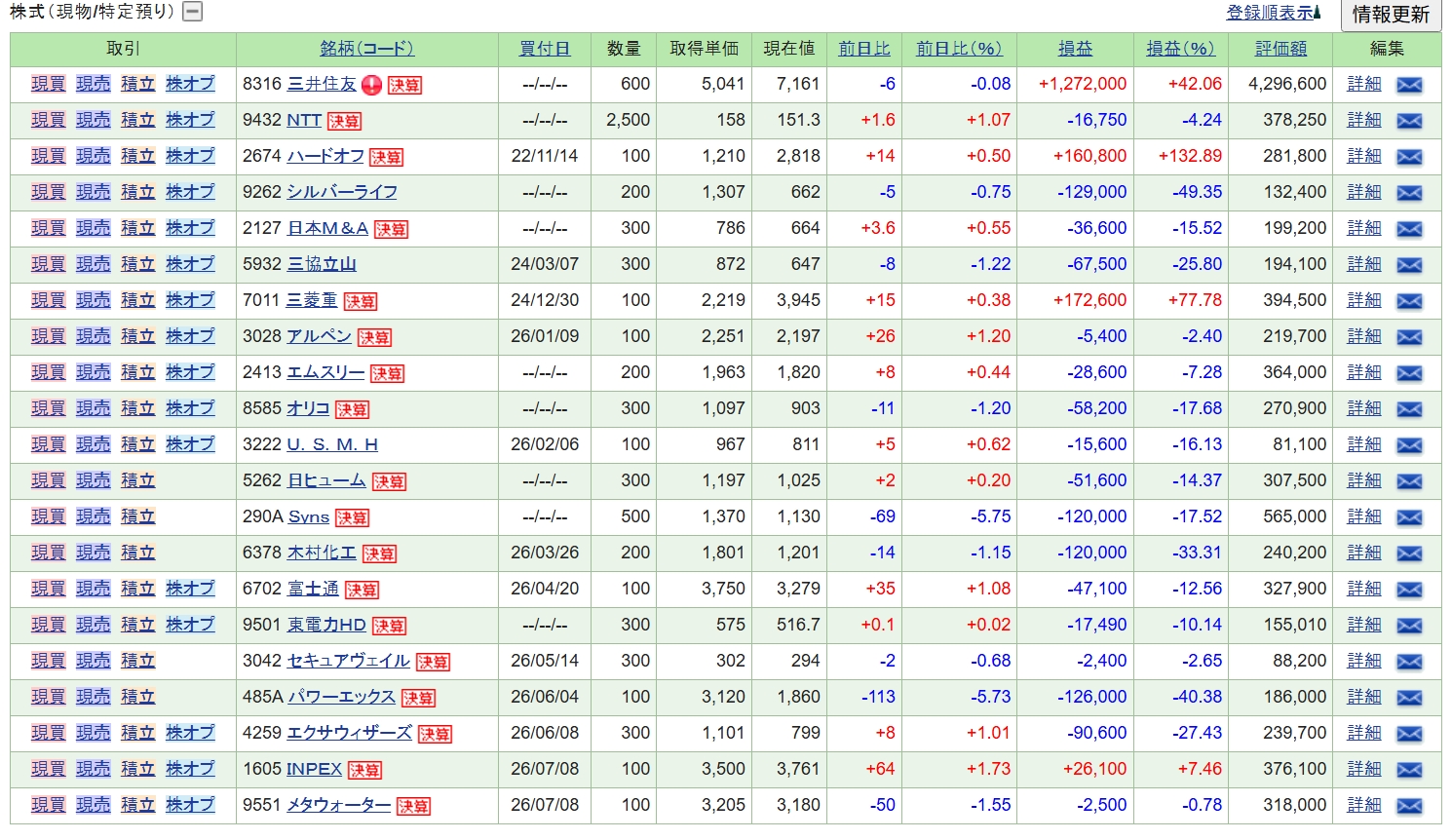Viewport: 1452px width, 840px height.
Task: Click the mail icon for セキュアヴェイル
Action: pos(1409,662)
